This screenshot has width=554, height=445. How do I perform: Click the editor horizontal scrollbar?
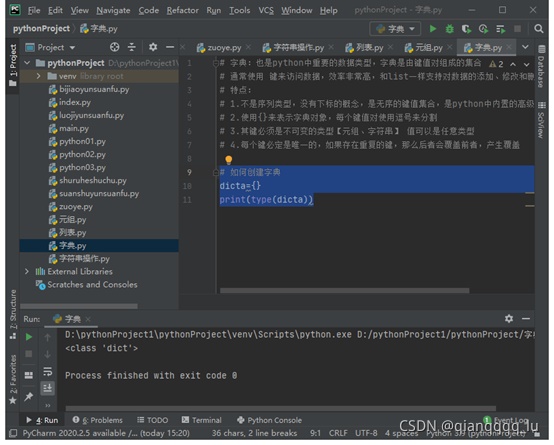[344, 291]
